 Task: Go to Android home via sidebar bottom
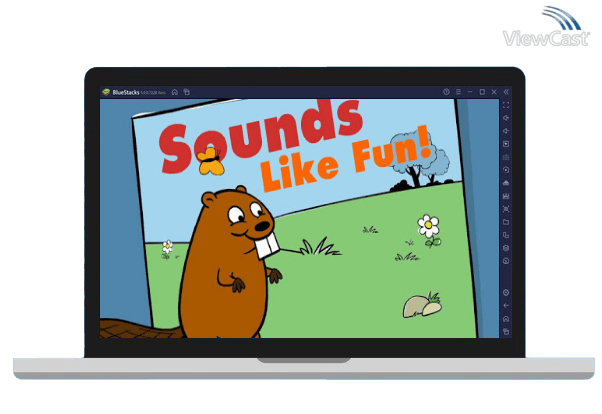click(x=506, y=319)
